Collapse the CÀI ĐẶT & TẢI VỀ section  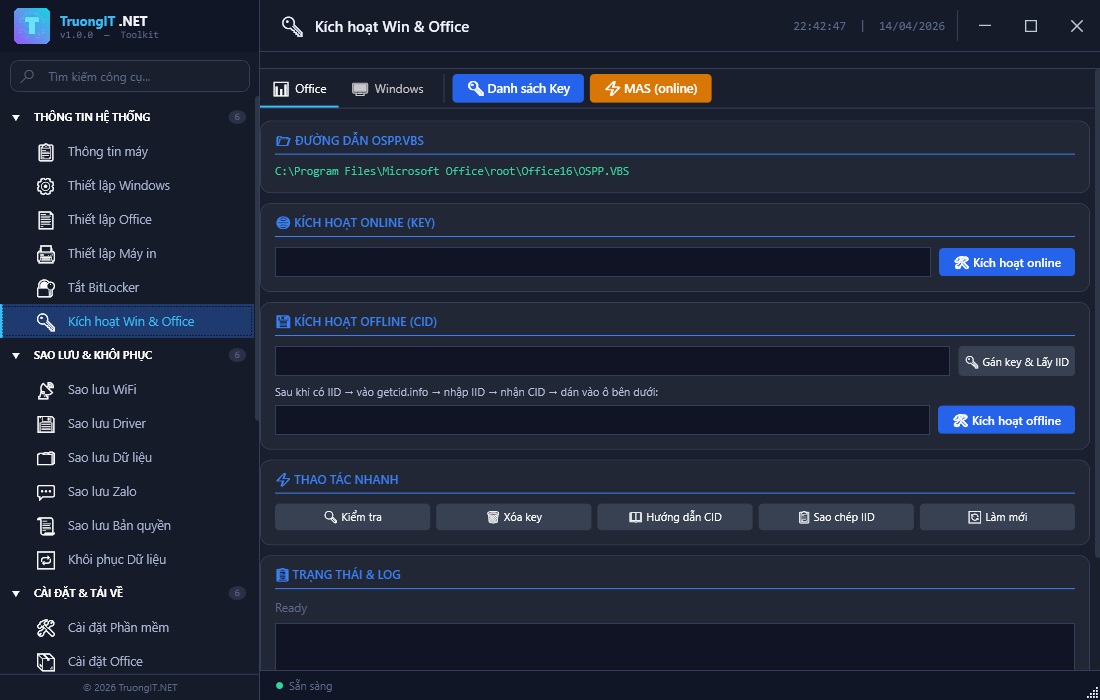16,594
